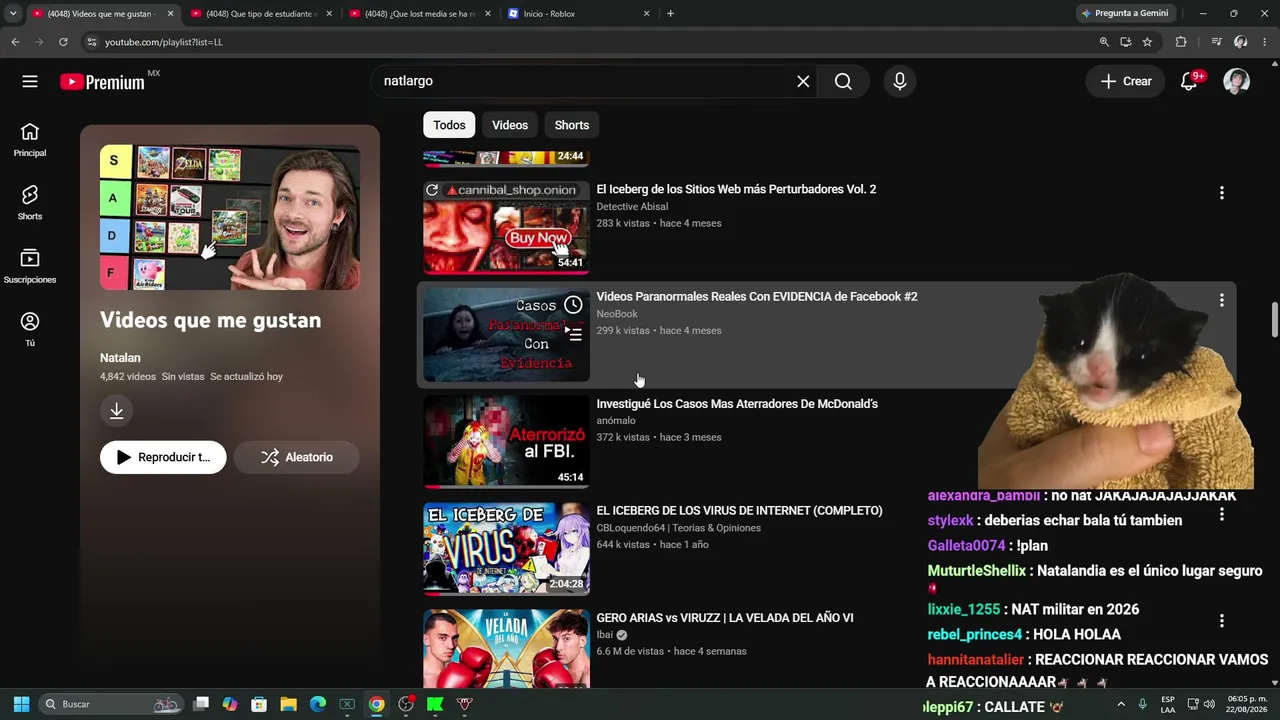The width and height of the screenshot is (1280, 720).
Task: Go to YouTube Premium home via logo
Action: [x=102, y=82]
